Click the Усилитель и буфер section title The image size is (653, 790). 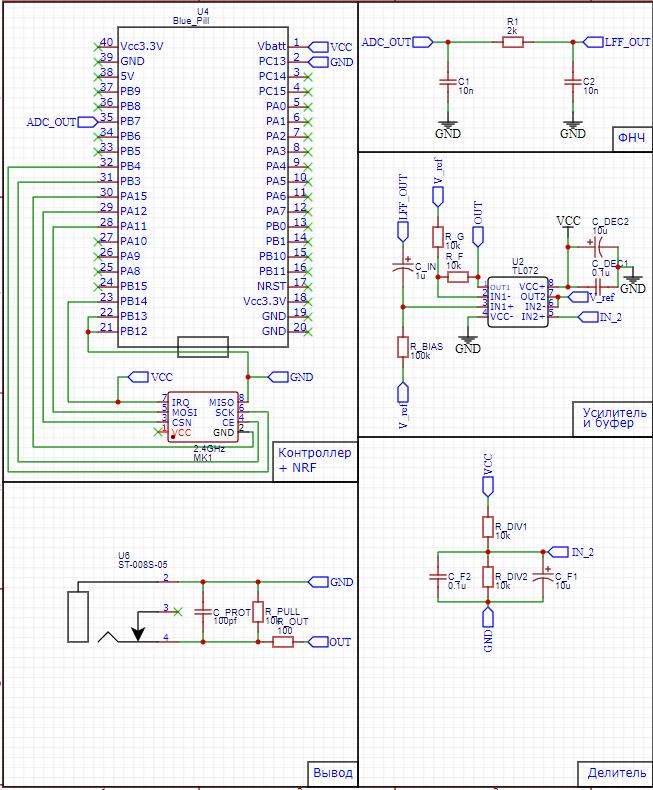tap(615, 418)
